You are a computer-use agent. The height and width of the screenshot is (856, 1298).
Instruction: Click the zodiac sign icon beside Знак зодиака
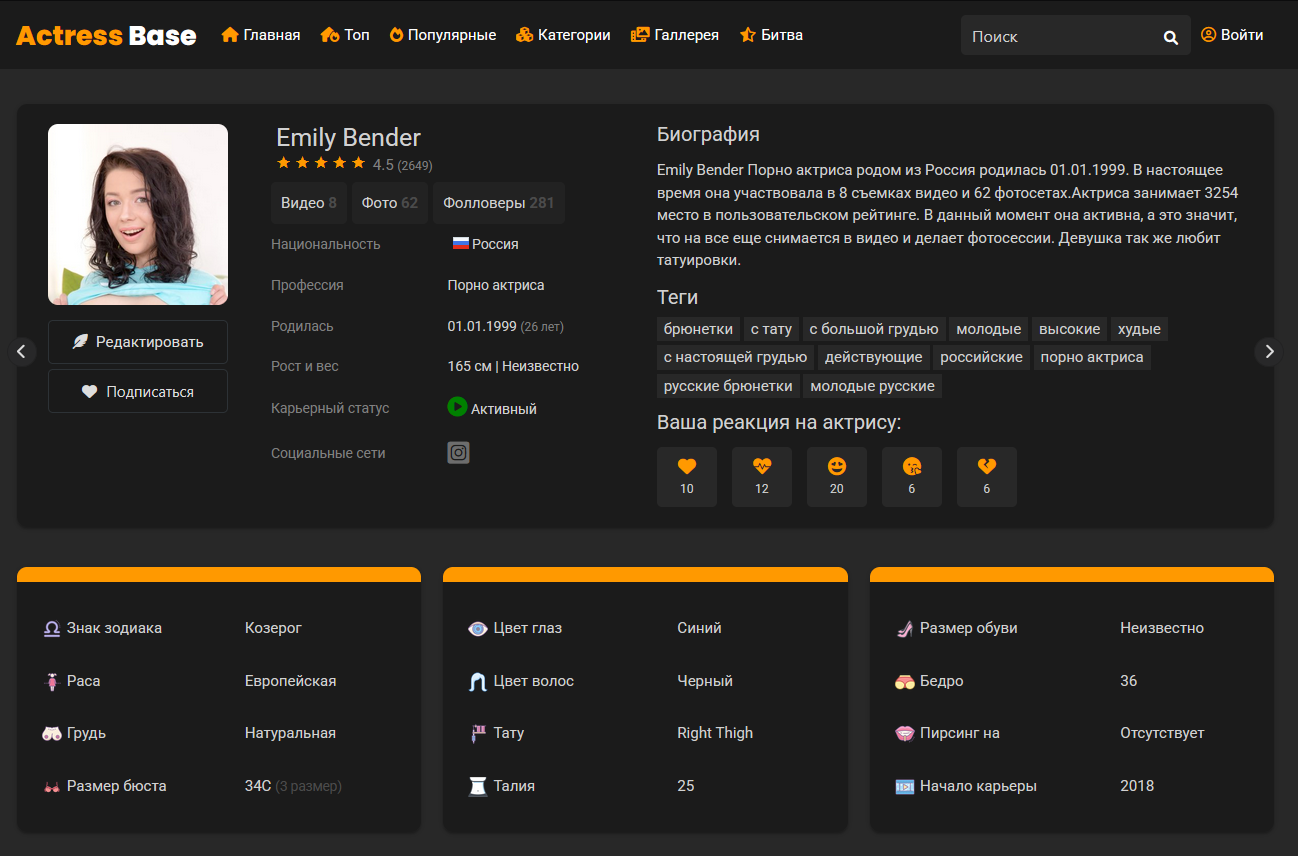pos(52,628)
